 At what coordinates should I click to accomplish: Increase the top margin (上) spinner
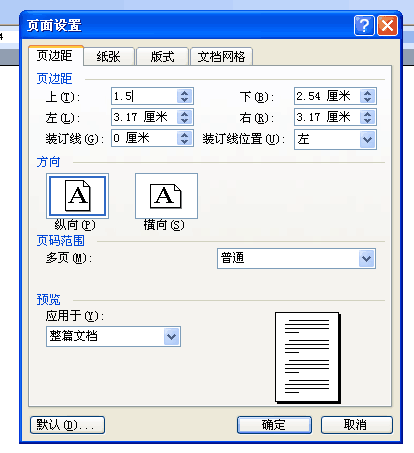click(185, 93)
